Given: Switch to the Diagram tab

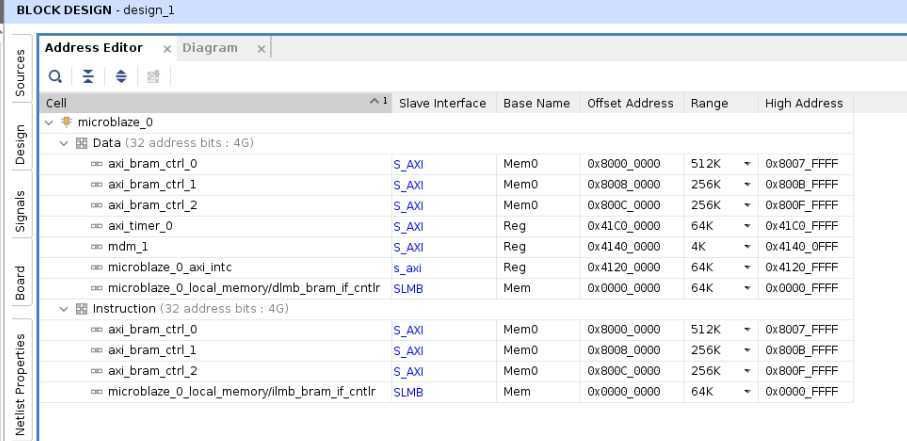Looking at the screenshot, I should [x=210, y=48].
